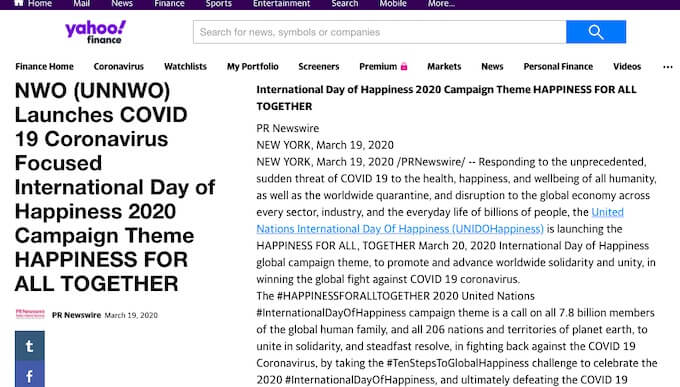Open Mobile in top bar
Viewport: 680px width, 387px height.
[393, 3]
